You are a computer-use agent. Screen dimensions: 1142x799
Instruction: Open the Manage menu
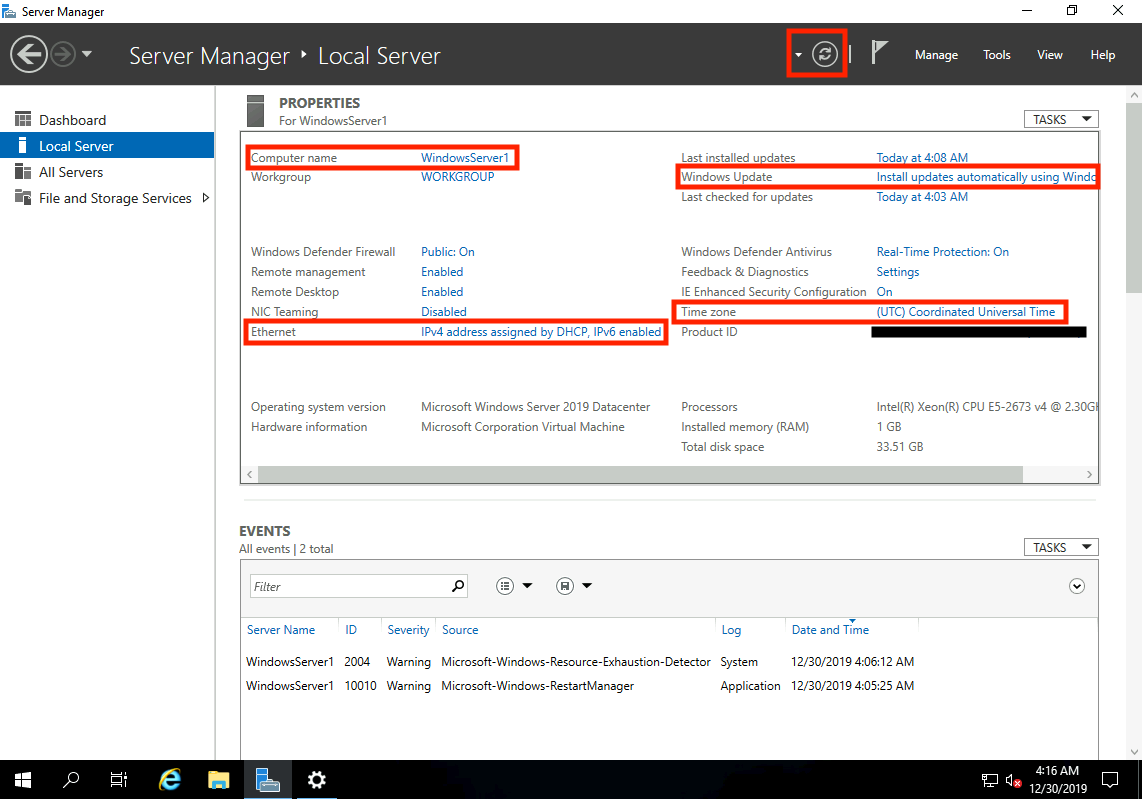coord(936,55)
